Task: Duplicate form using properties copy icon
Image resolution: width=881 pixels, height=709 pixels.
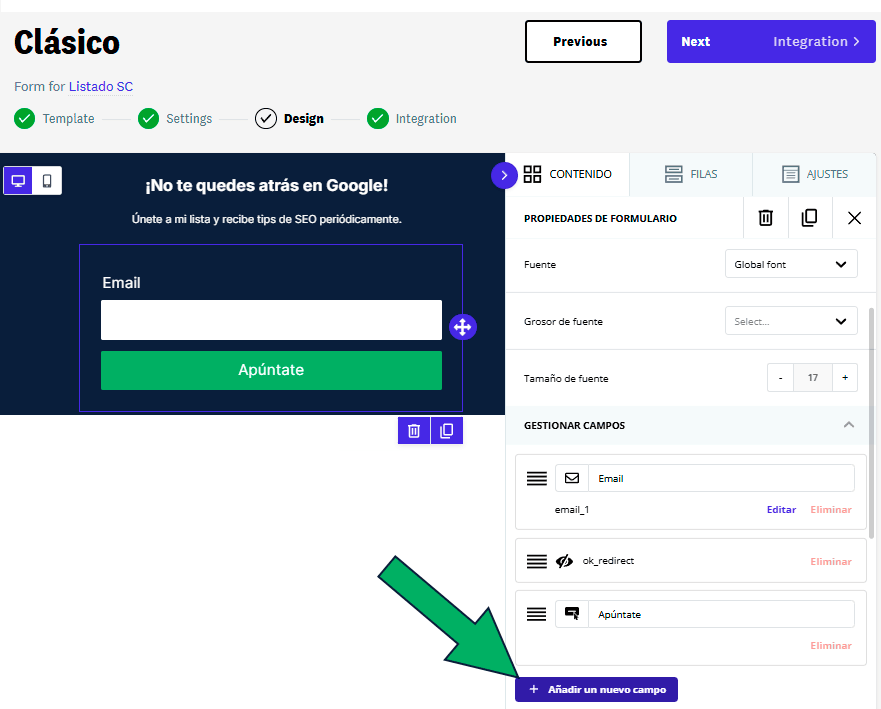Action: [x=809, y=218]
